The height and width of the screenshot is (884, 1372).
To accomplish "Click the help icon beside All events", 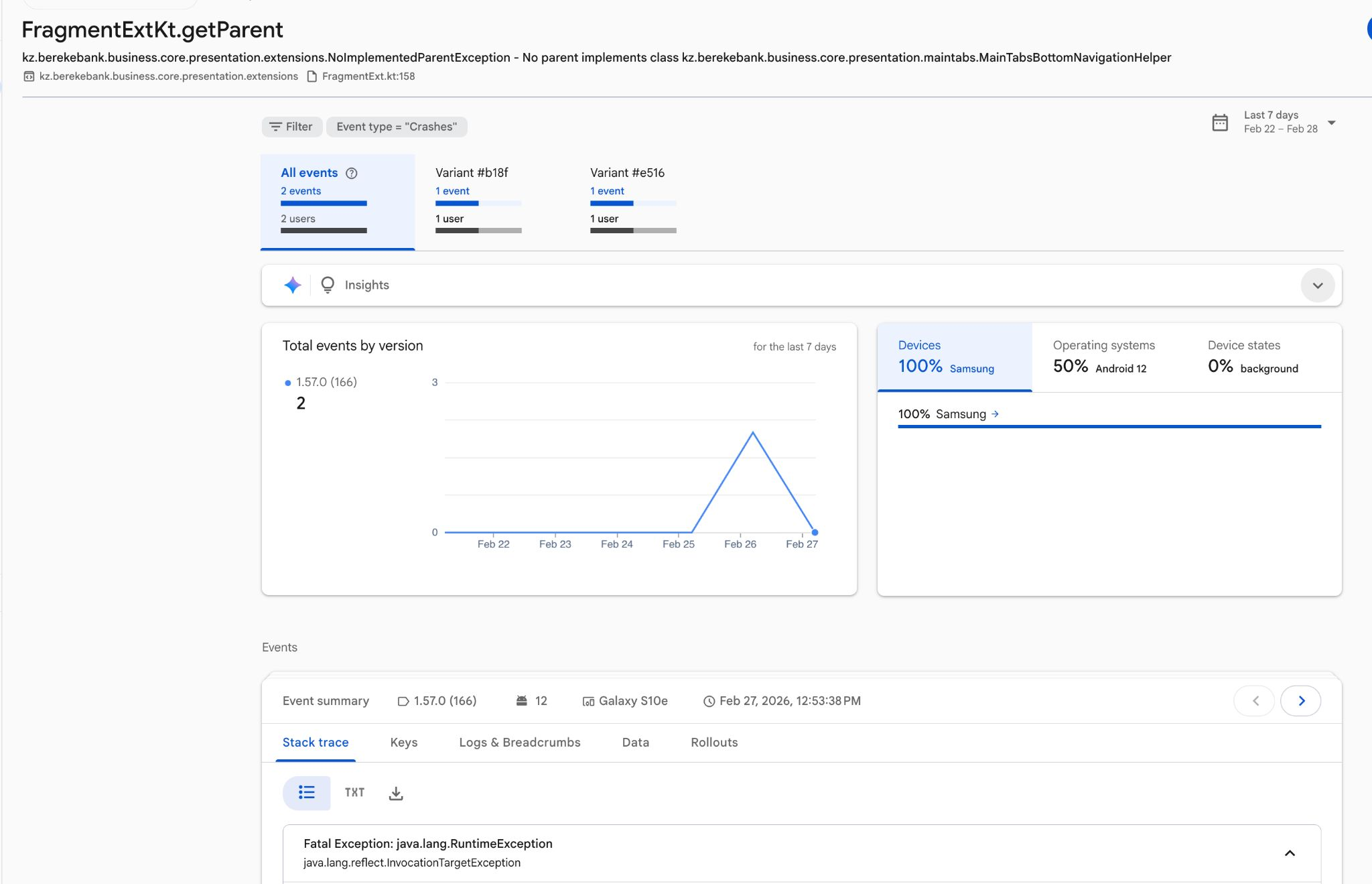I will 351,174.
